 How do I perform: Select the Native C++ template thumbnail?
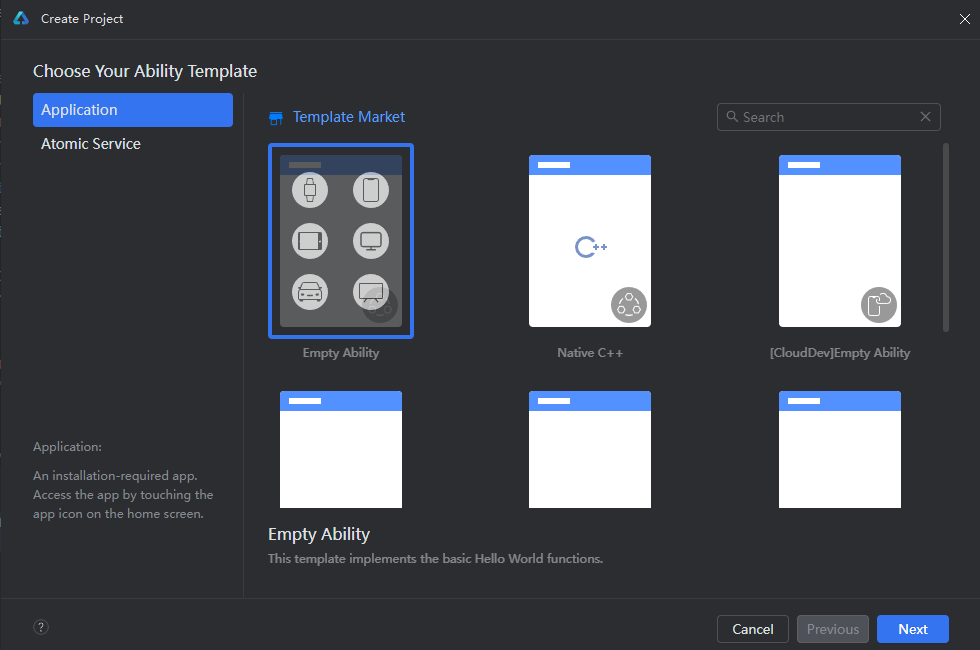[x=590, y=241]
